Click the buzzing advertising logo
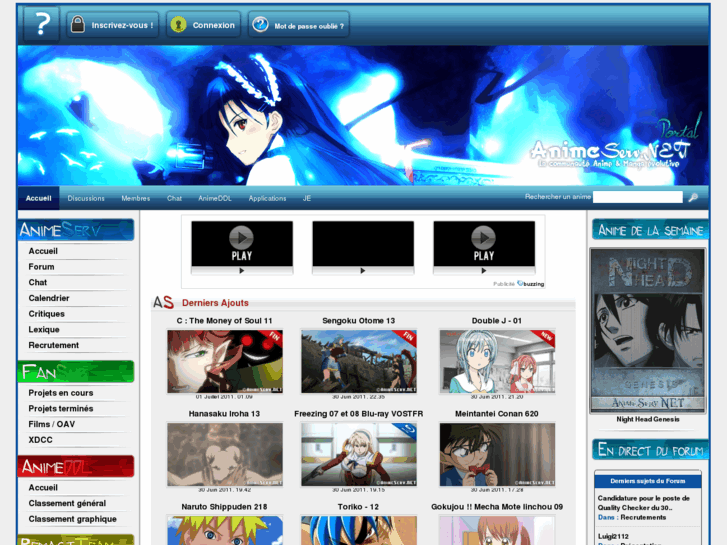This screenshot has height=545, width=727. point(531,284)
